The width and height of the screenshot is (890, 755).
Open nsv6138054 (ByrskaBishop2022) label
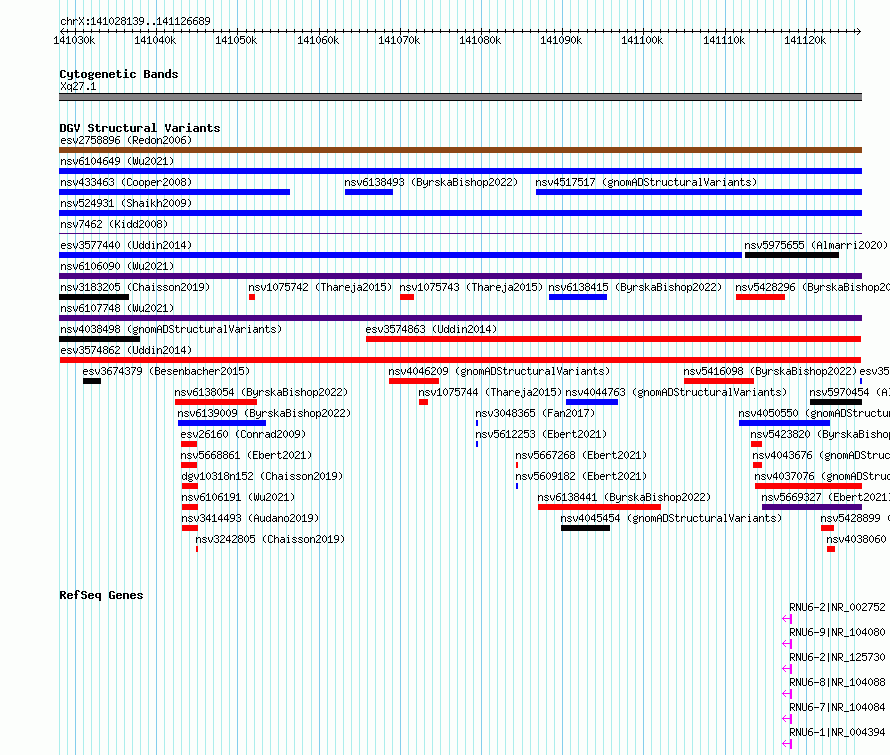[261, 392]
